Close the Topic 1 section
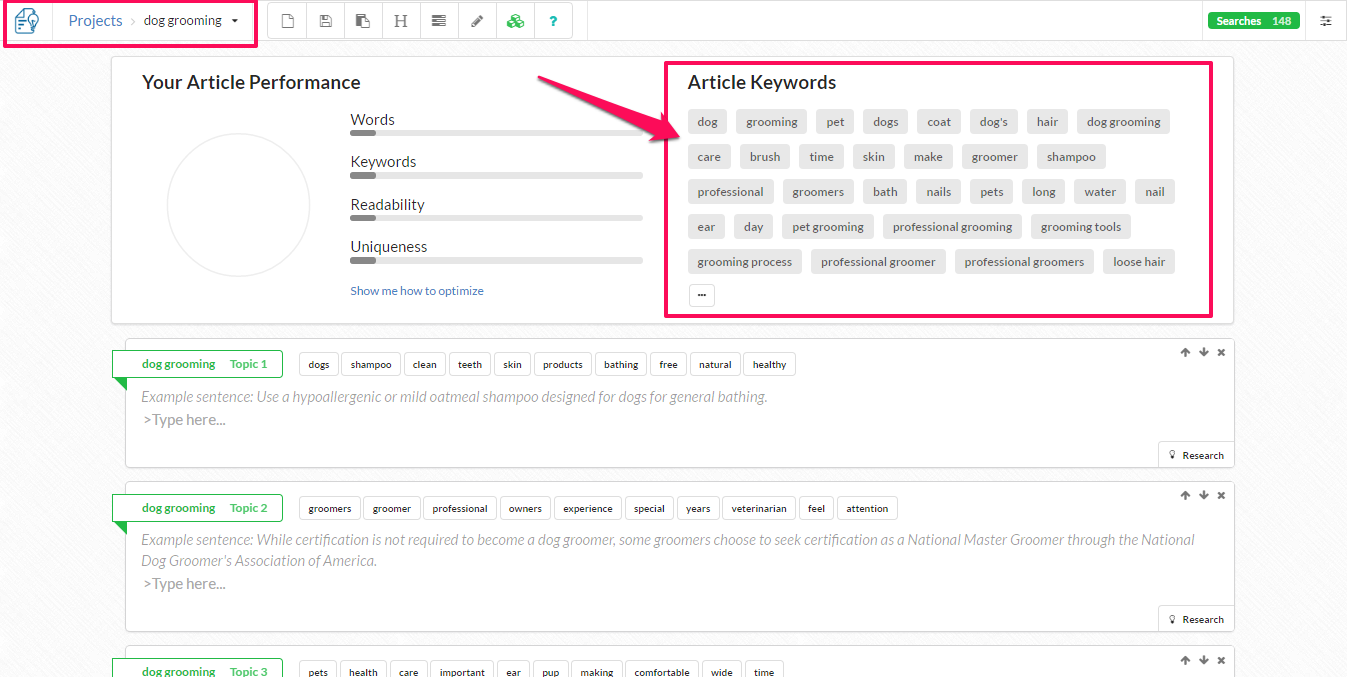 pos(1221,352)
